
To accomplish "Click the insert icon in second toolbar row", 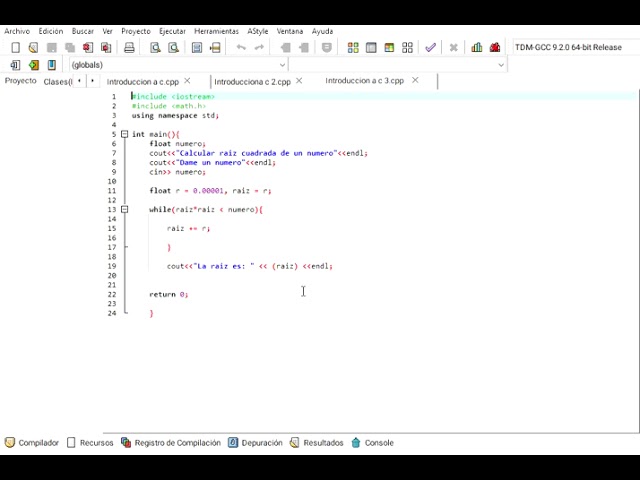I will 15,65.
